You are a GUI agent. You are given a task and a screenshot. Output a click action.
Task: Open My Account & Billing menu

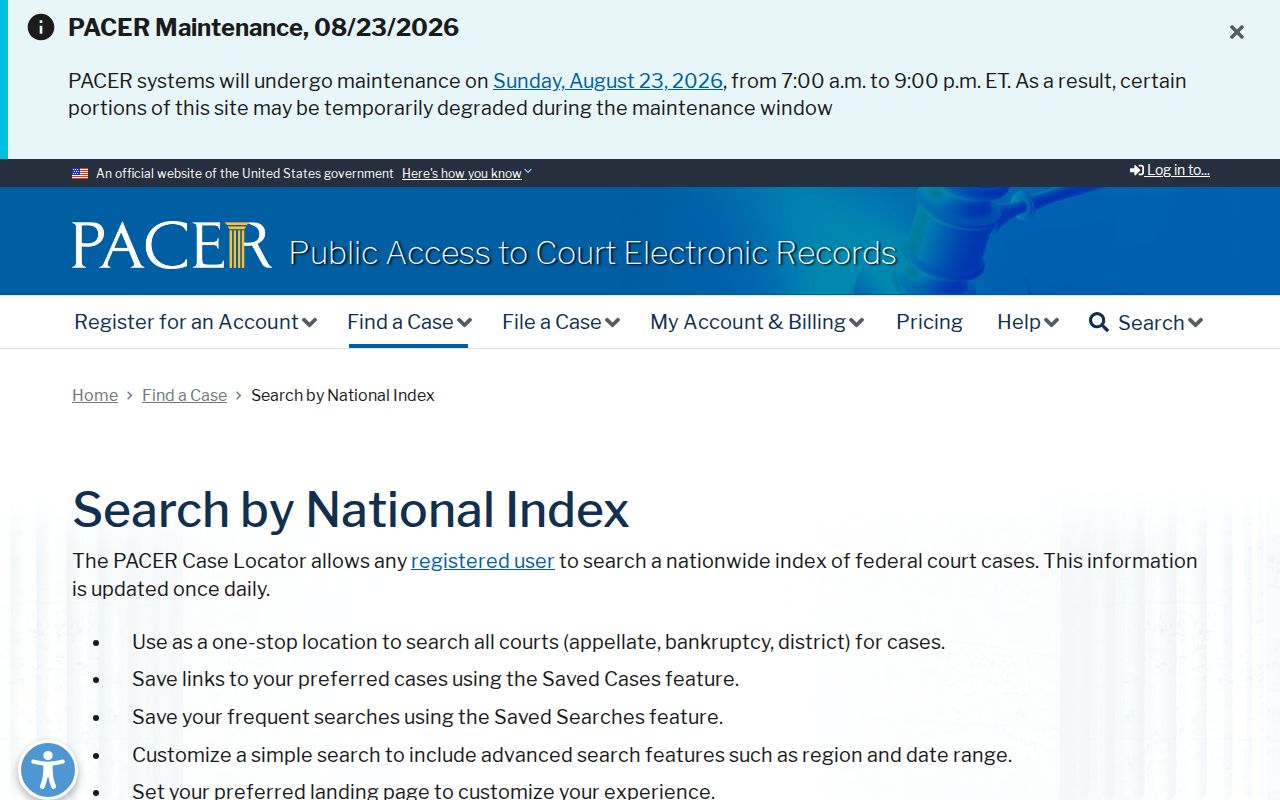pos(757,322)
